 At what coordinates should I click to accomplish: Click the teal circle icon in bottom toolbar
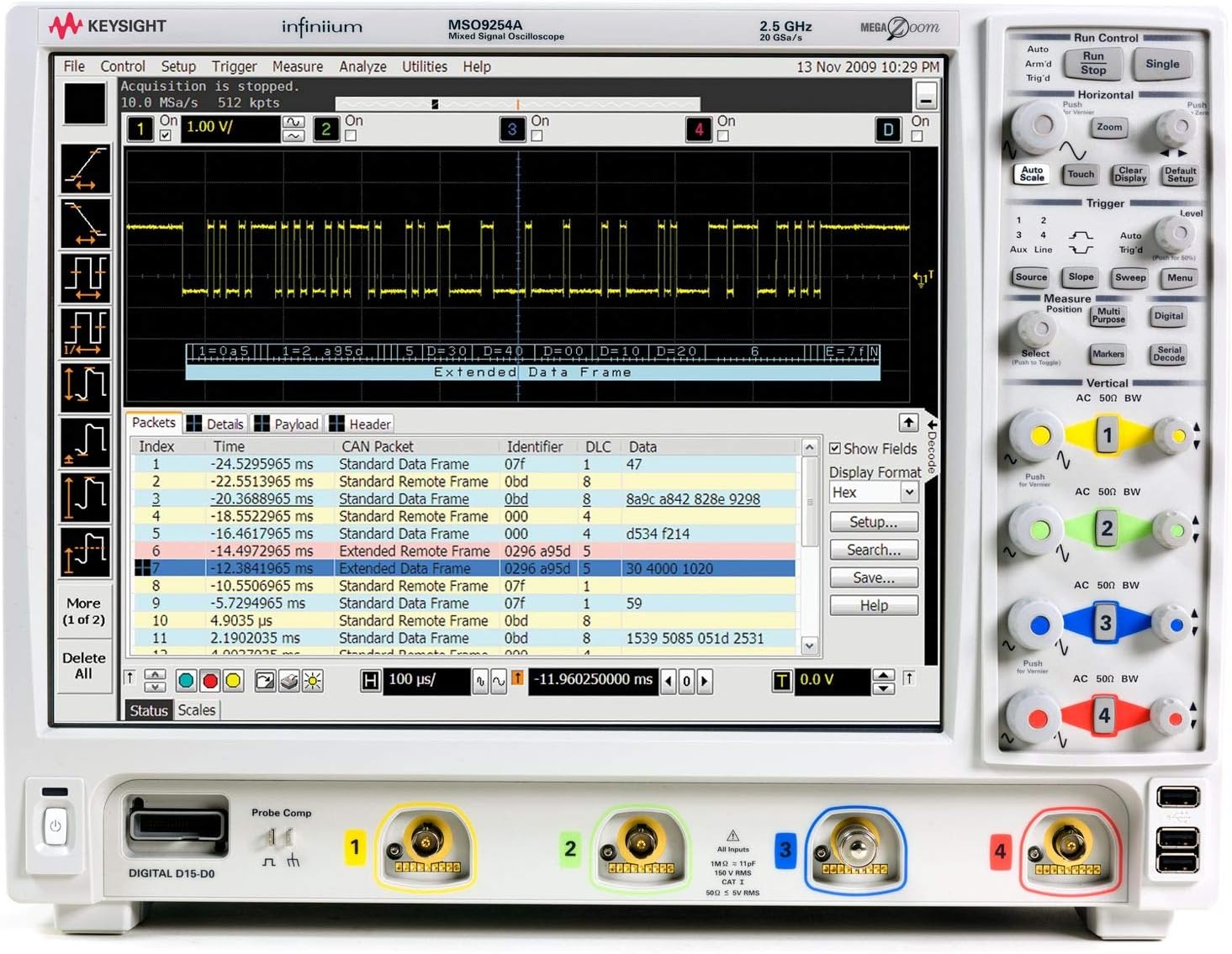pos(186,681)
